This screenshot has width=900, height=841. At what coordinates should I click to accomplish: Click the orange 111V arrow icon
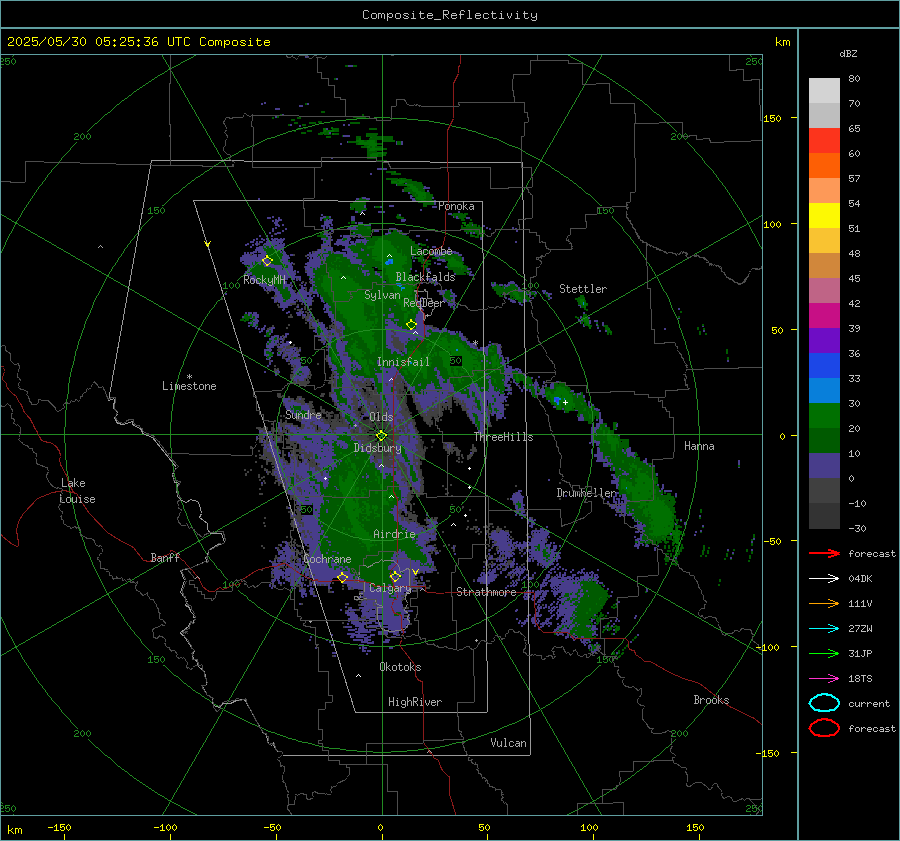(824, 603)
